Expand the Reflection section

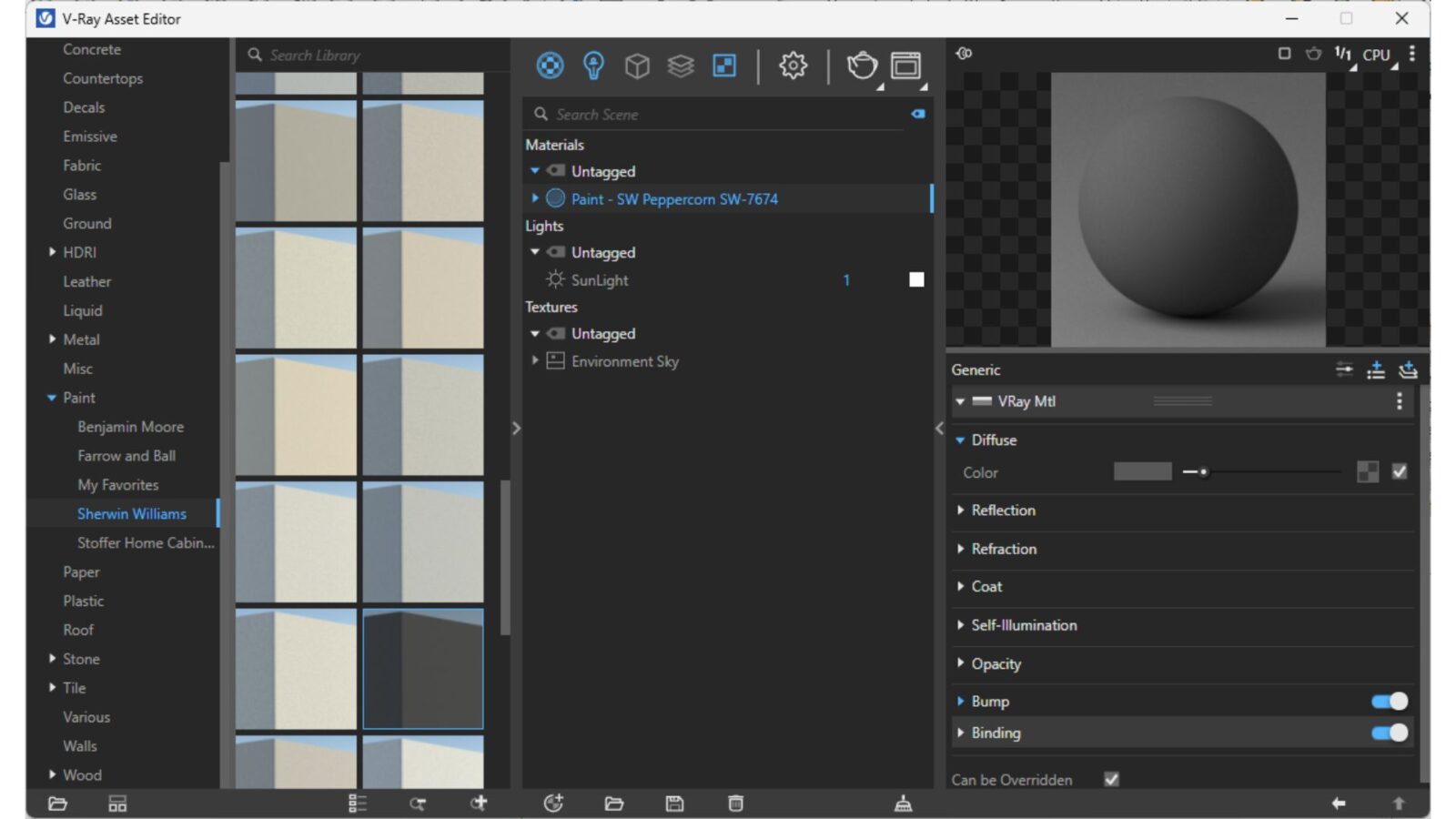(962, 511)
